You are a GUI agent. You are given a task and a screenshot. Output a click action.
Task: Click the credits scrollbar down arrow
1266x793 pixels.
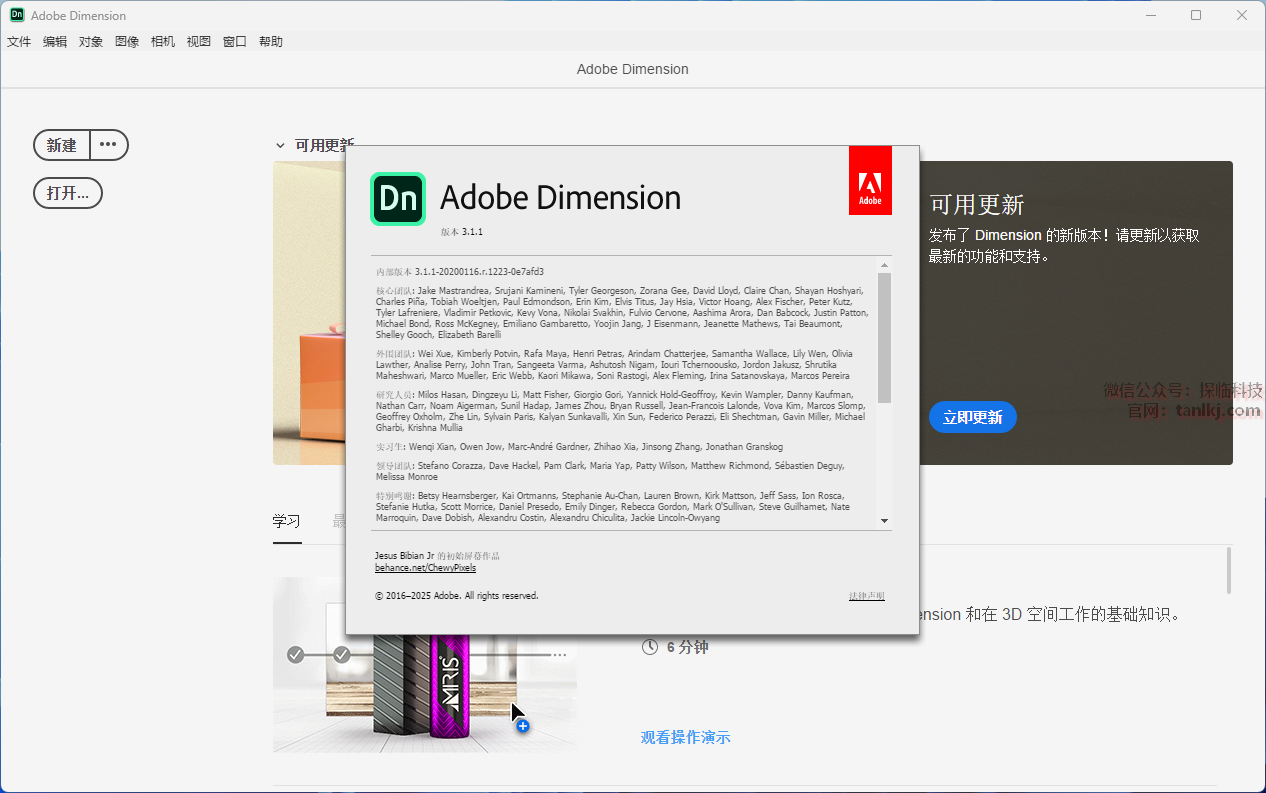(884, 521)
